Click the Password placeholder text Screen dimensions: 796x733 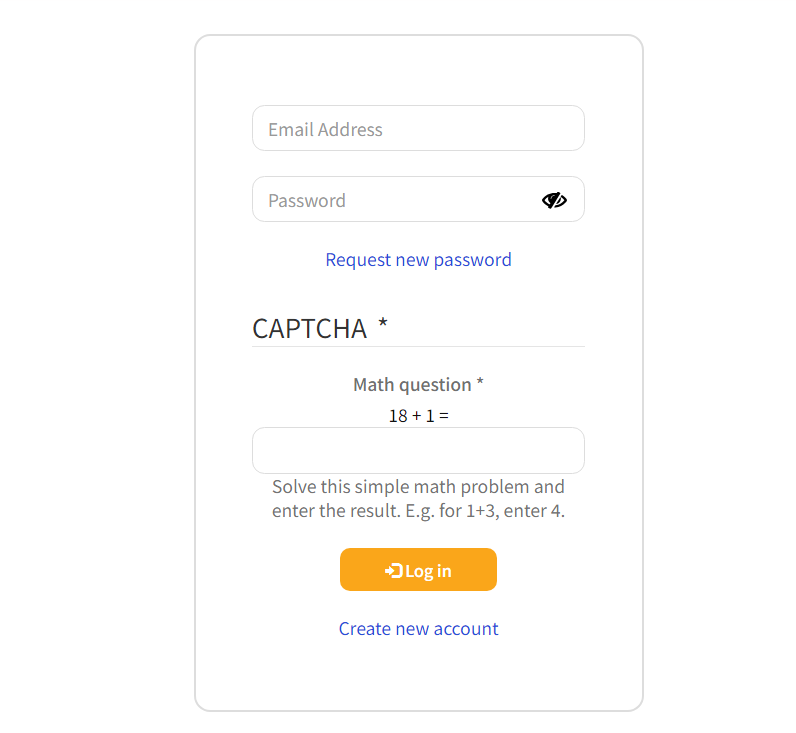(x=307, y=201)
